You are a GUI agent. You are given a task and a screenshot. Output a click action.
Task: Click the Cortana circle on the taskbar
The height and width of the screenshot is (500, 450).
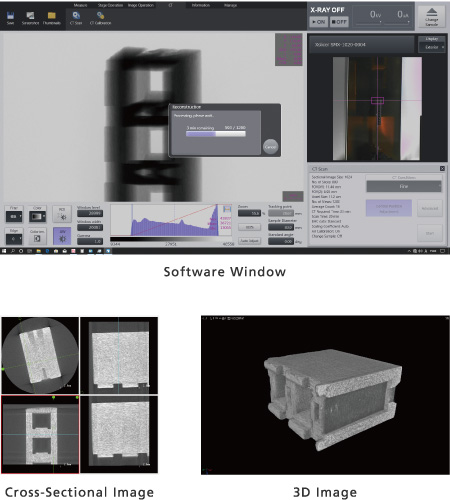(x=21, y=251)
